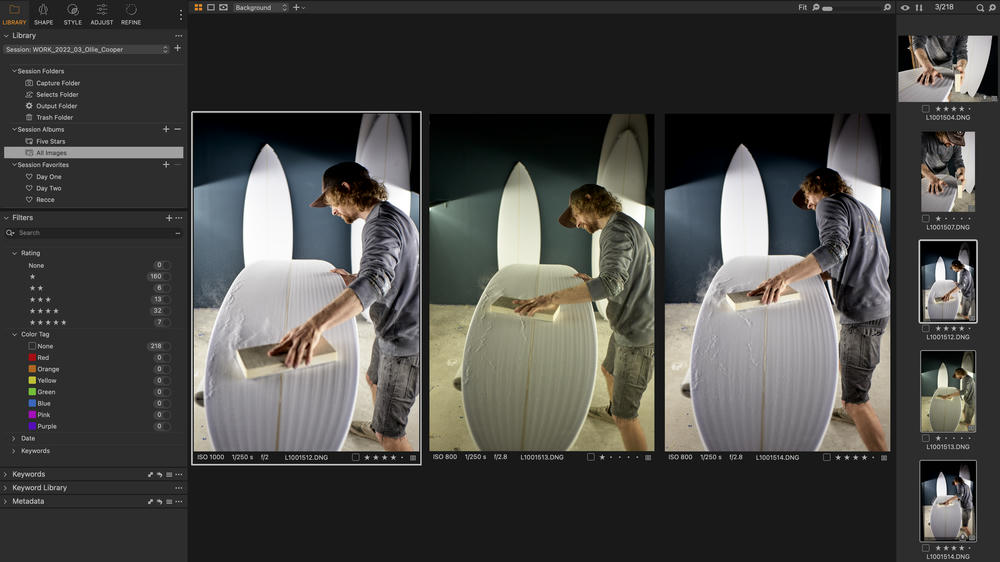Image resolution: width=1000 pixels, height=562 pixels.
Task: Tick the color tag checkbox under L1001512.DNG in viewer
Action: point(356,457)
